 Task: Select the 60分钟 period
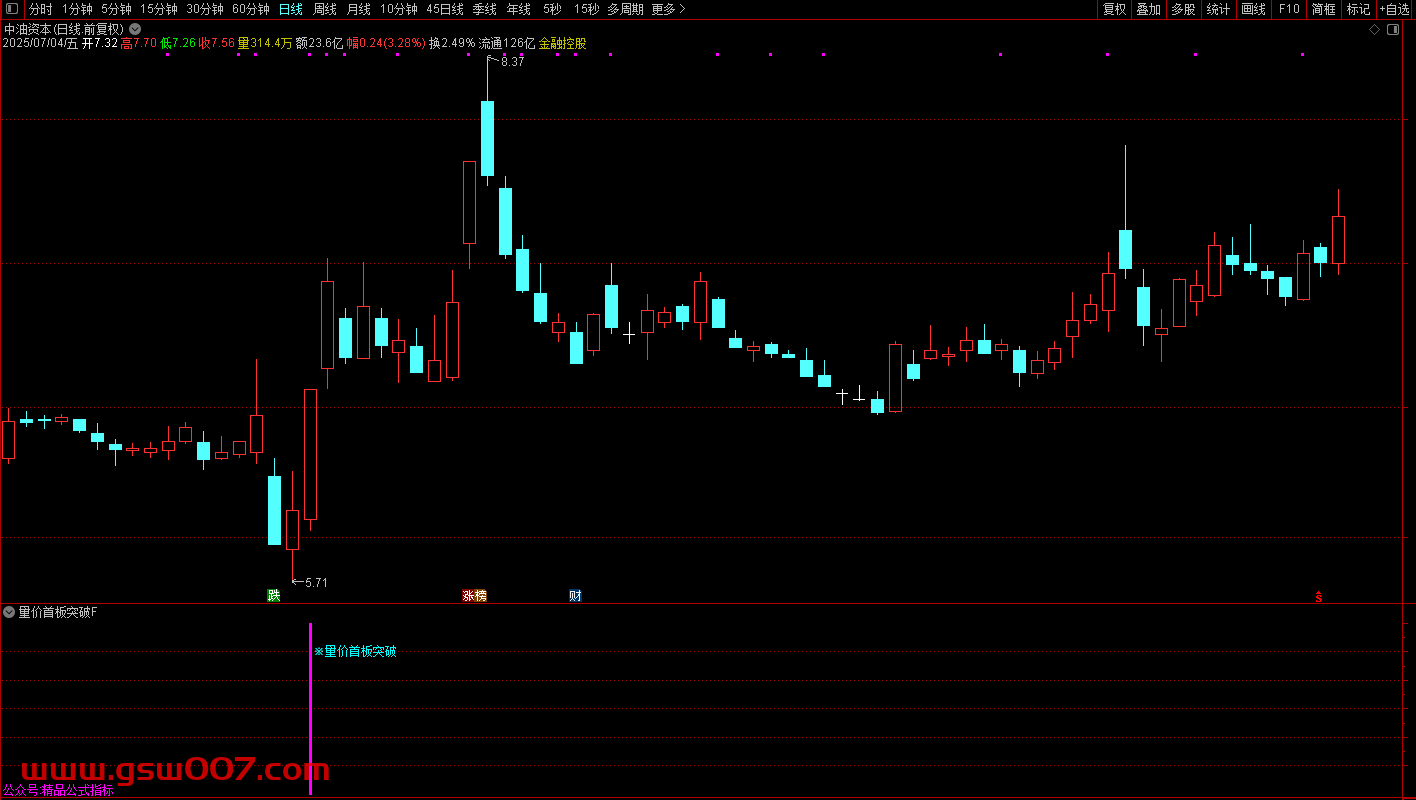click(x=251, y=9)
